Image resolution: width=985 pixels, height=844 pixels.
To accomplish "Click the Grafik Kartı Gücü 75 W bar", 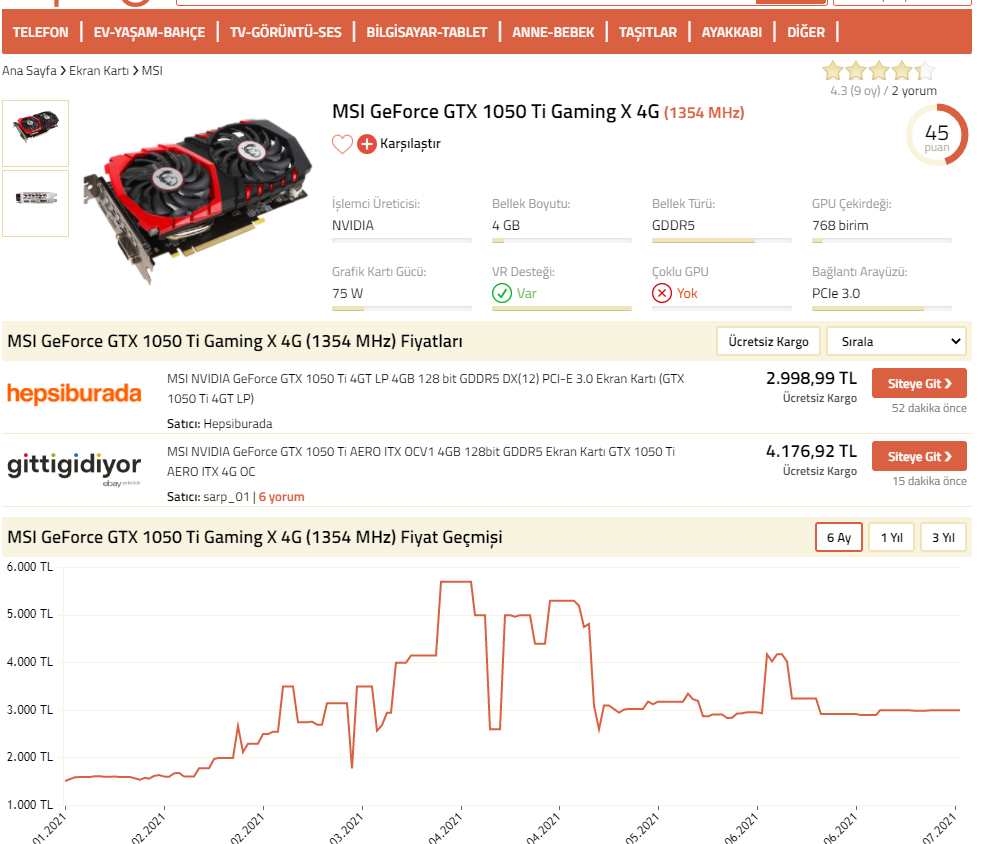I will point(401,308).
